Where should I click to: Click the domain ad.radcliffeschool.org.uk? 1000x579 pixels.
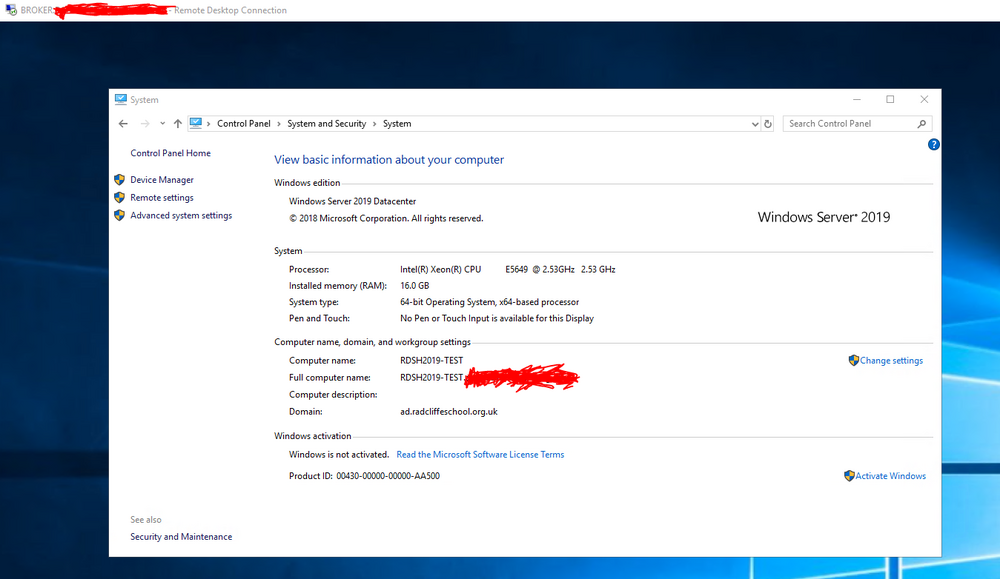[449, 412]
